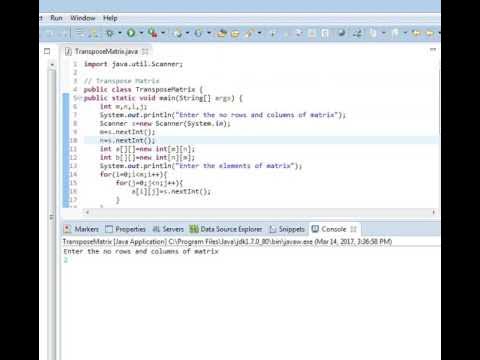
Task: Switch to the Properties tab
Action: point(126,229)
